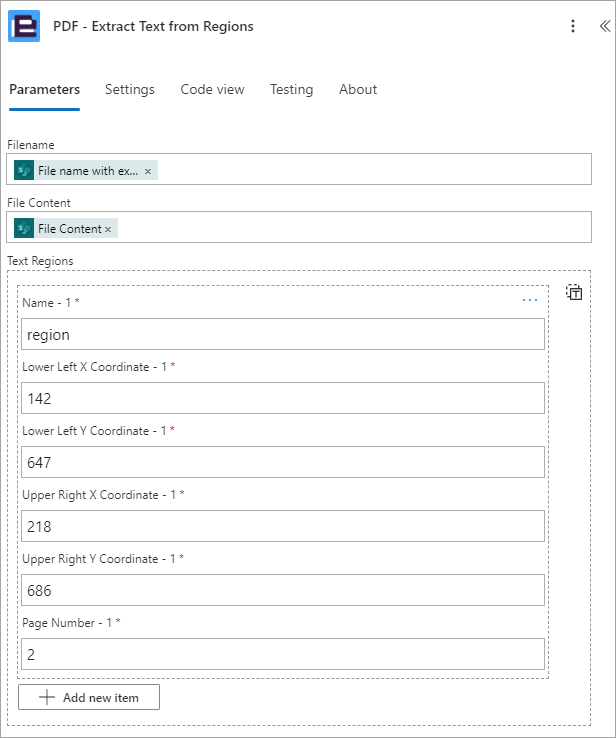616x738 pixels.
Task: Click the Encodian PDF connector icon
Action: [x=24, y=26]
